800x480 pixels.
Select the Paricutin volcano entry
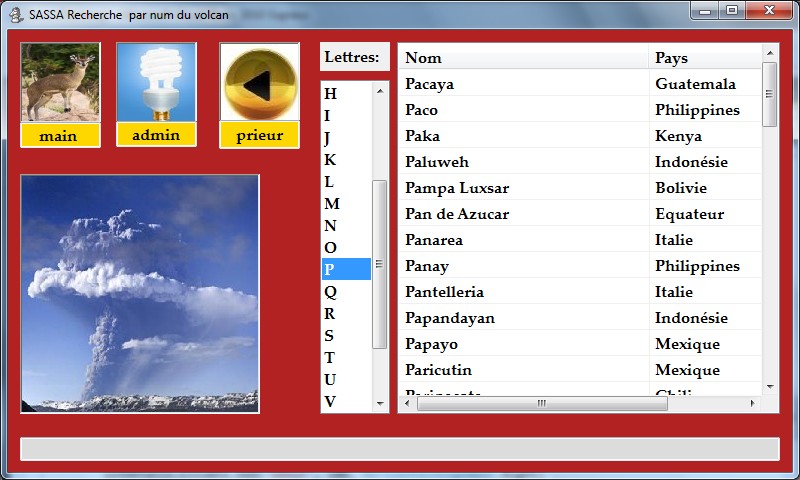click(x=523, y=370)
